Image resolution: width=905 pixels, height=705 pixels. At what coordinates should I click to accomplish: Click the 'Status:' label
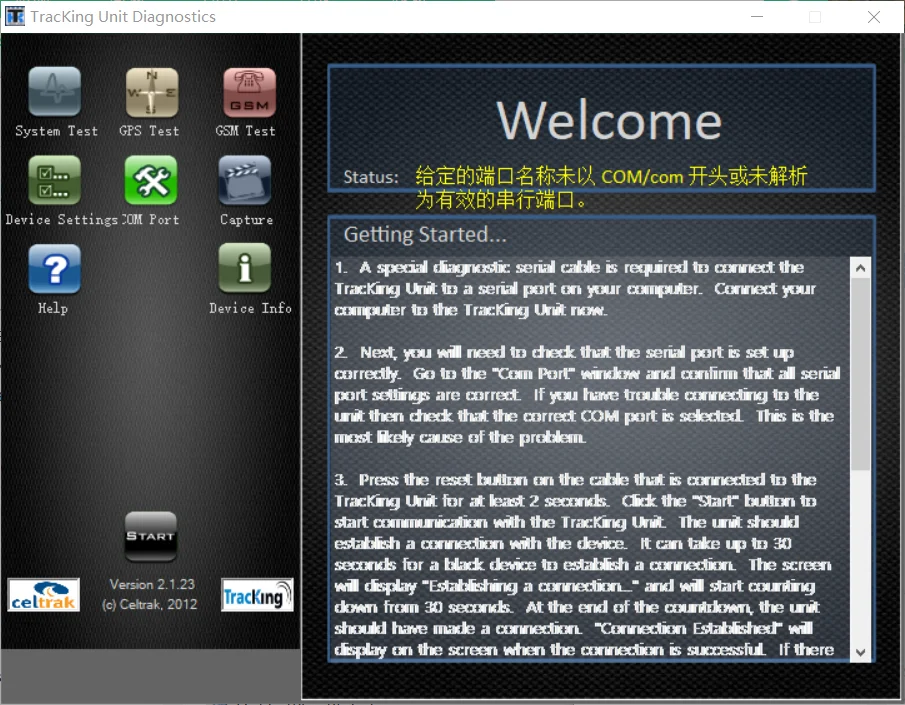pyautogui.click(x=371, y=177)
